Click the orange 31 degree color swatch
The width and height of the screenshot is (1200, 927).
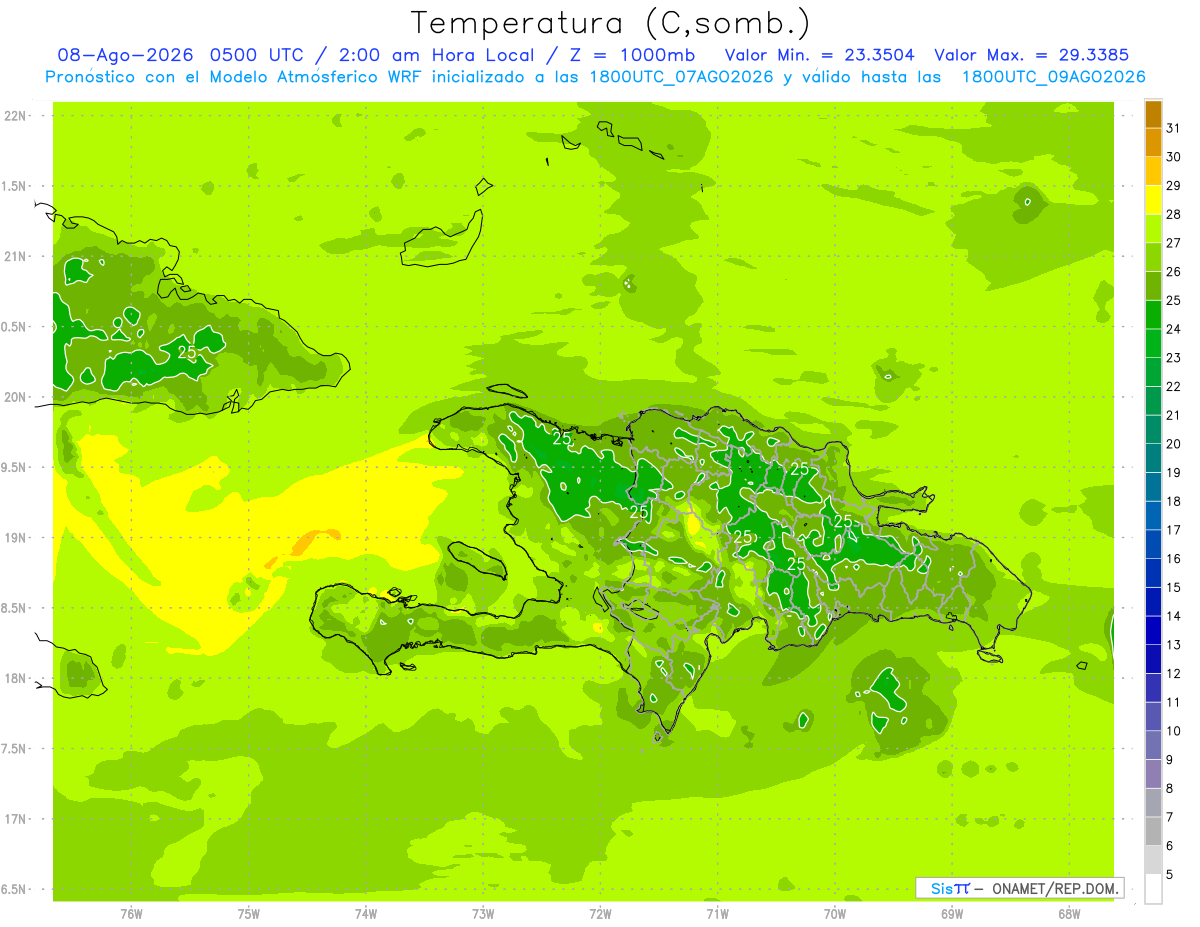pyautogui.click(x=1153, y=114)
